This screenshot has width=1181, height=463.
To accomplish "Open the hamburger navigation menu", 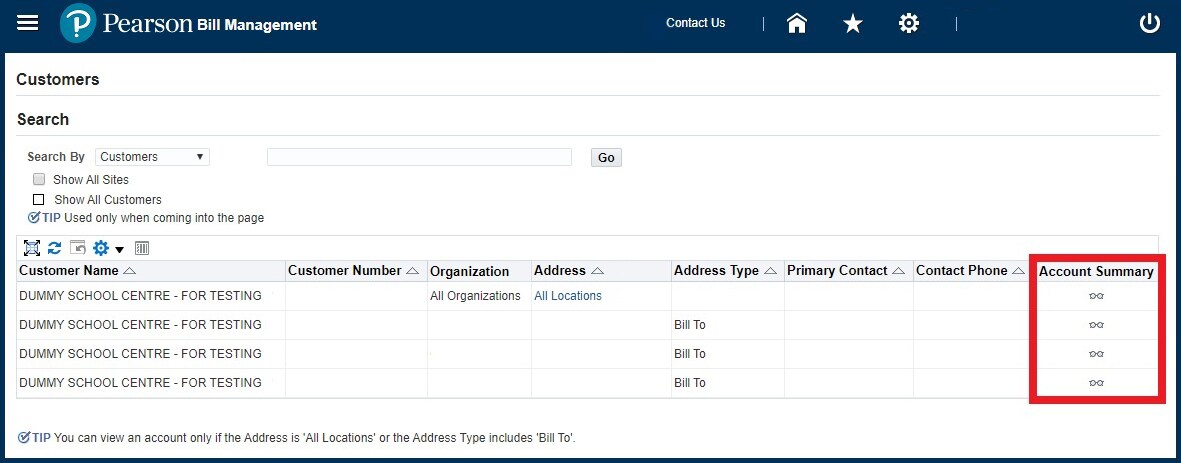I will (x=28, y=23).
